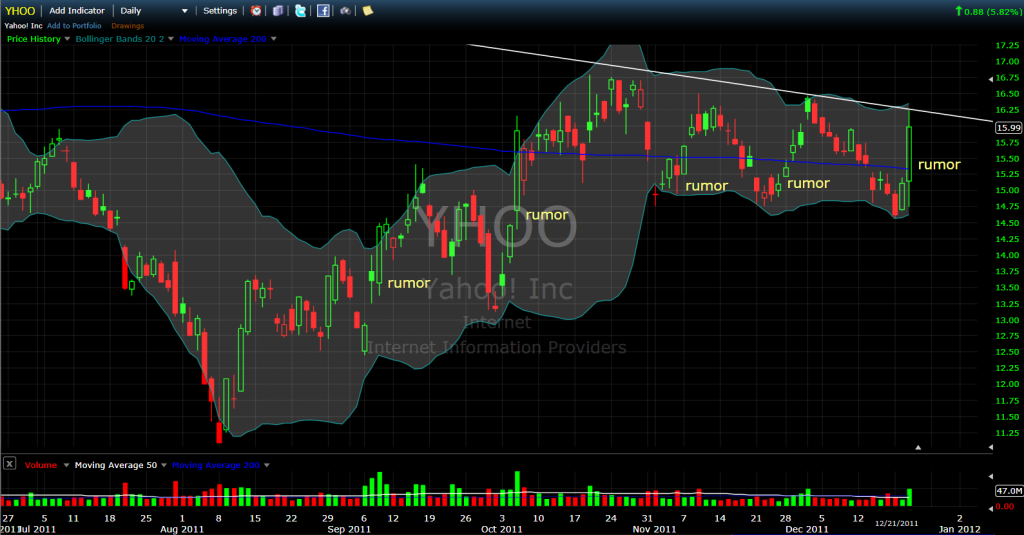Screen dimensions: 1024x535
Task: Click the Yahoo! Inc company name
Action: [x=24, y=25]
